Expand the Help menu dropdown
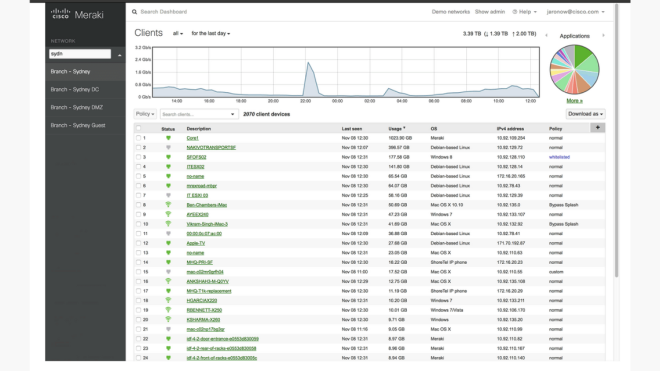 click(x=524, y=12)
